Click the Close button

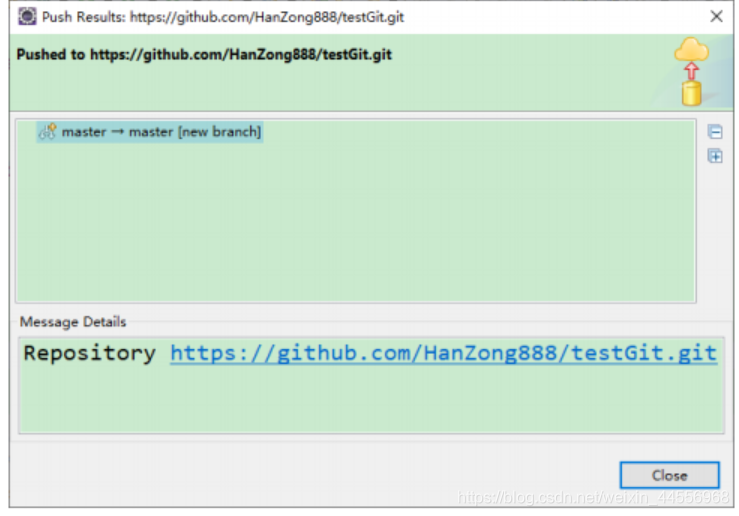669,475
